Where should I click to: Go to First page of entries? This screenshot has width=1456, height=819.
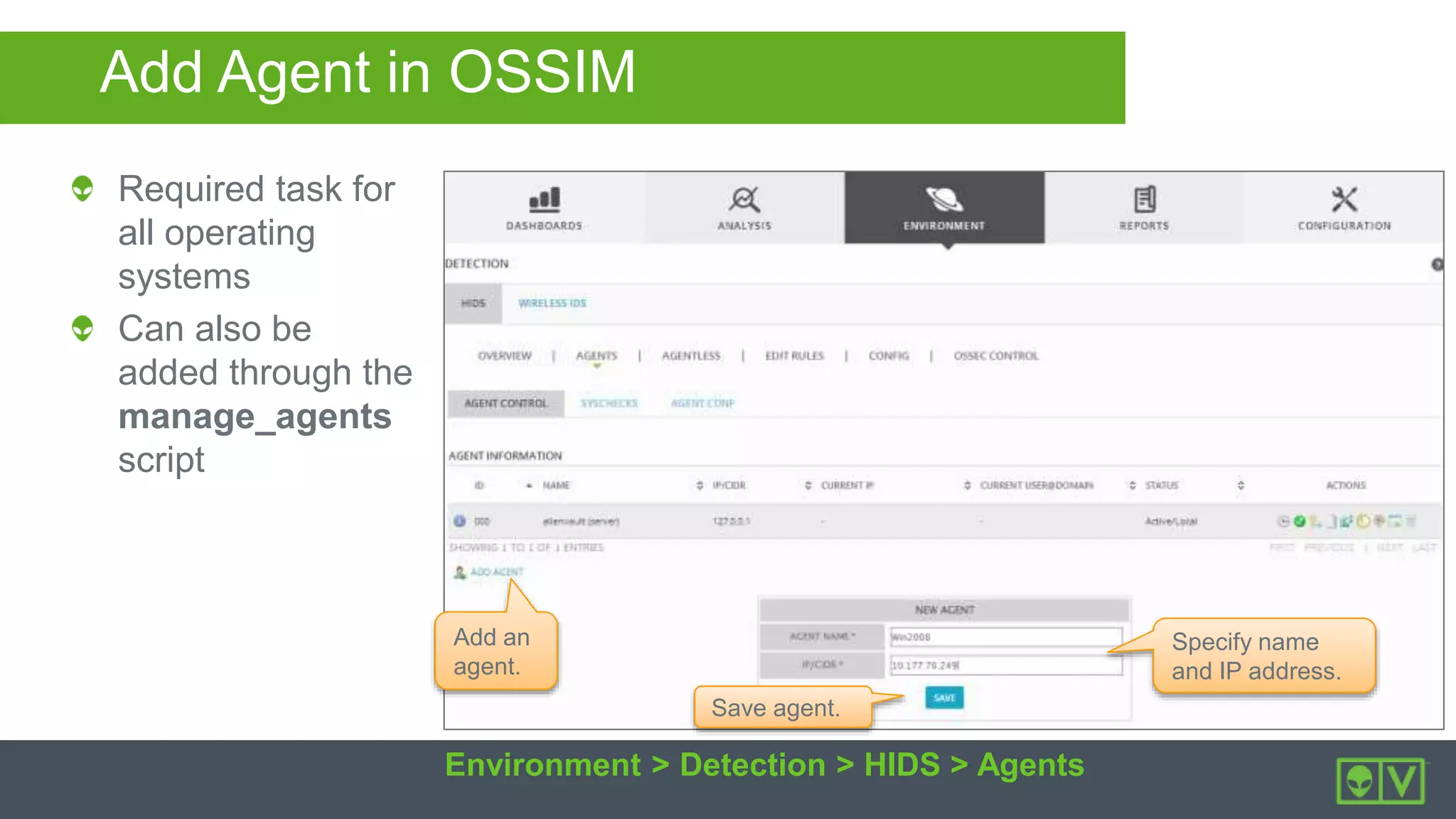click(x=1283, y=547)
